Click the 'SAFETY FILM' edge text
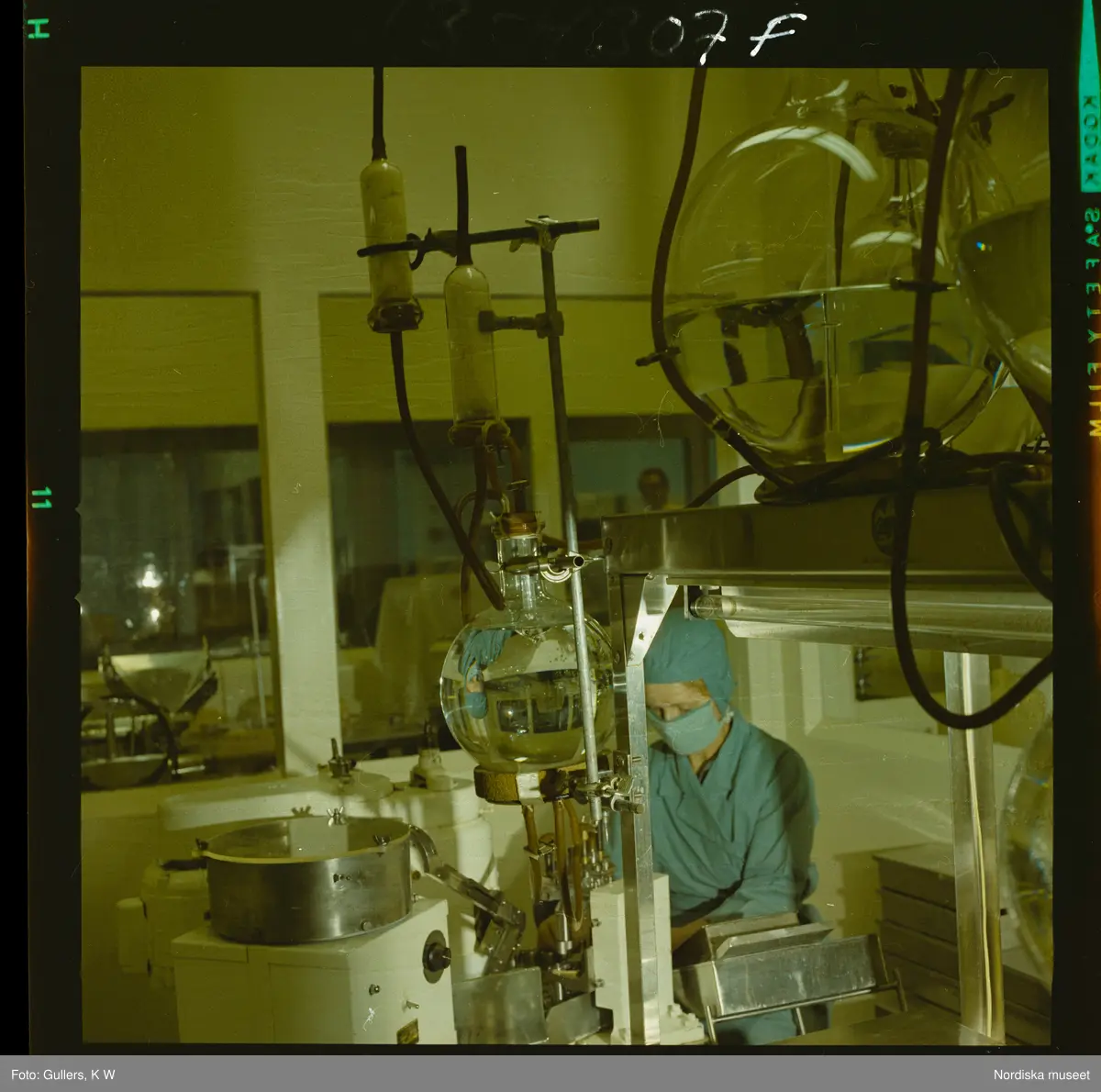The image size is (1101, 1092). pos(1091,321)
